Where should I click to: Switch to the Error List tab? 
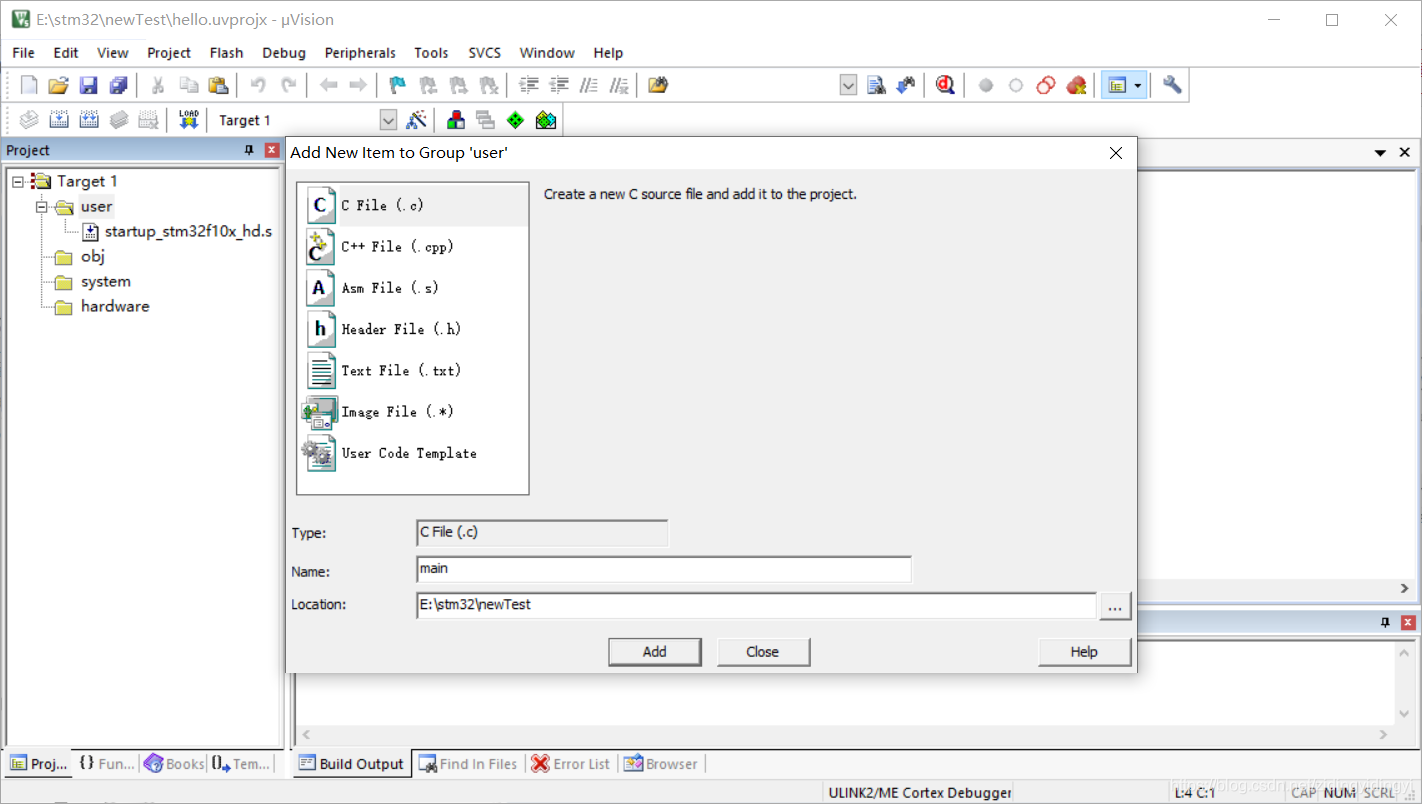click(571, 764)
